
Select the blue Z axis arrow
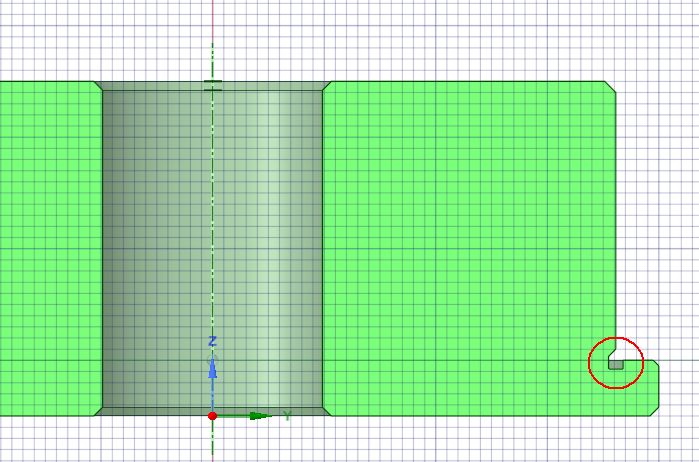pyautogui.click(x=212, y=372)
